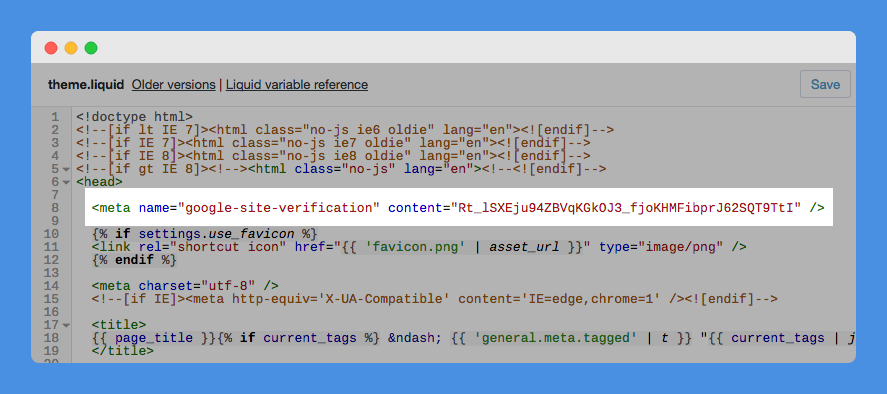Collapse the head tag fold on line 6
This screenshot has width=887, height=394.
coord(66,182)
